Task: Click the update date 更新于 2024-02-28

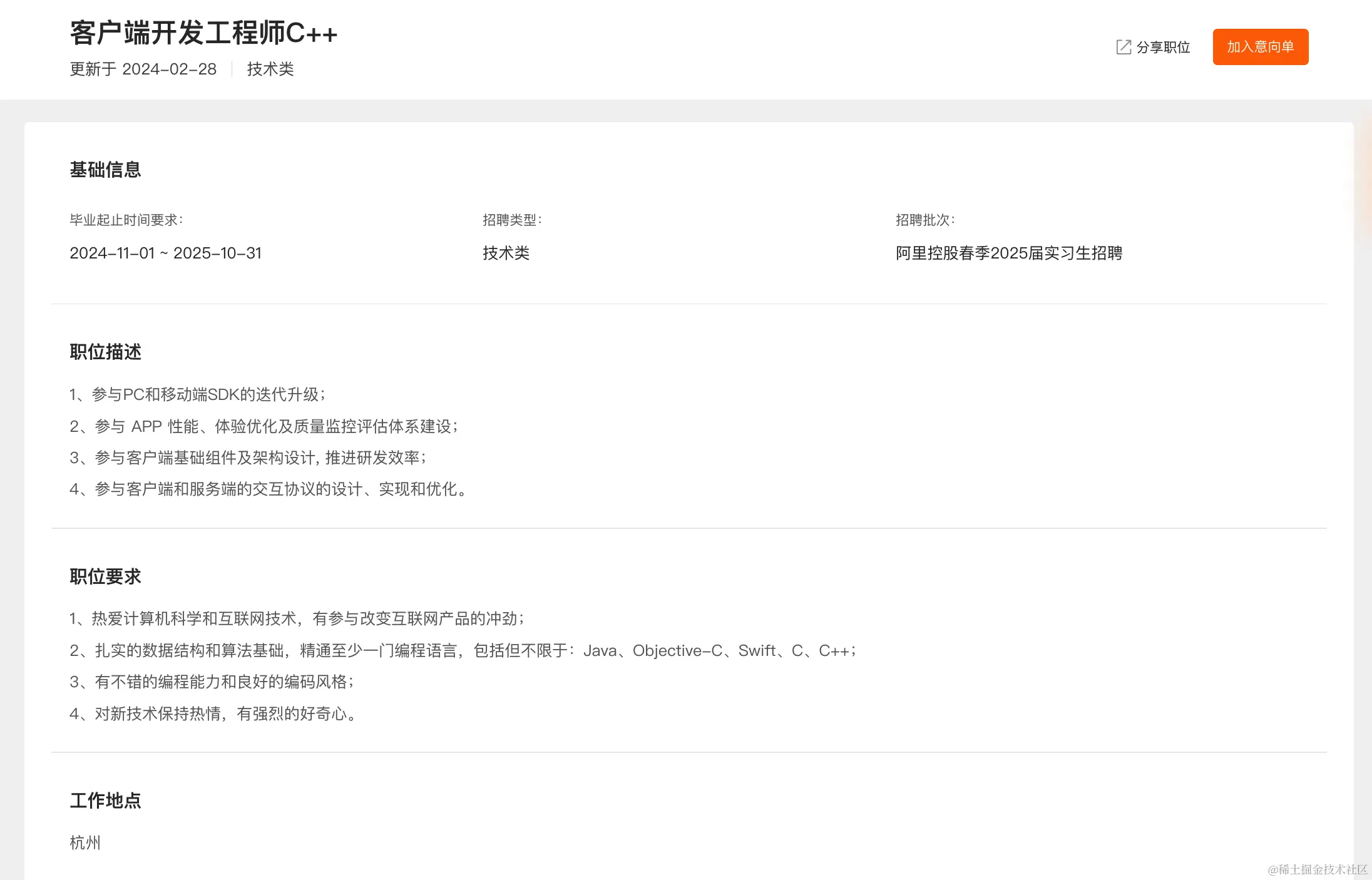Action: click(143, 69)
